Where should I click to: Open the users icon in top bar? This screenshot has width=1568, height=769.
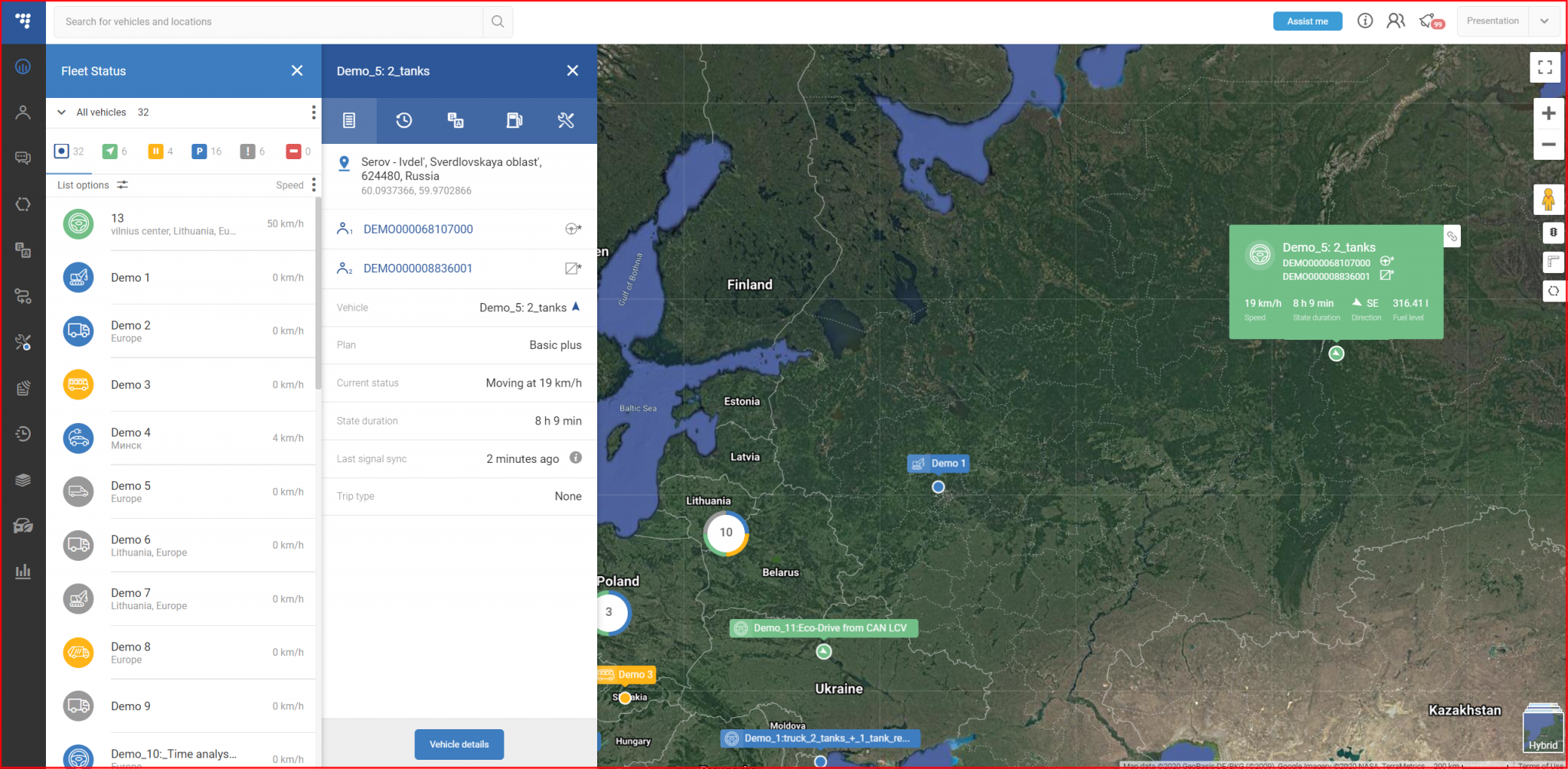(1395, 21)
